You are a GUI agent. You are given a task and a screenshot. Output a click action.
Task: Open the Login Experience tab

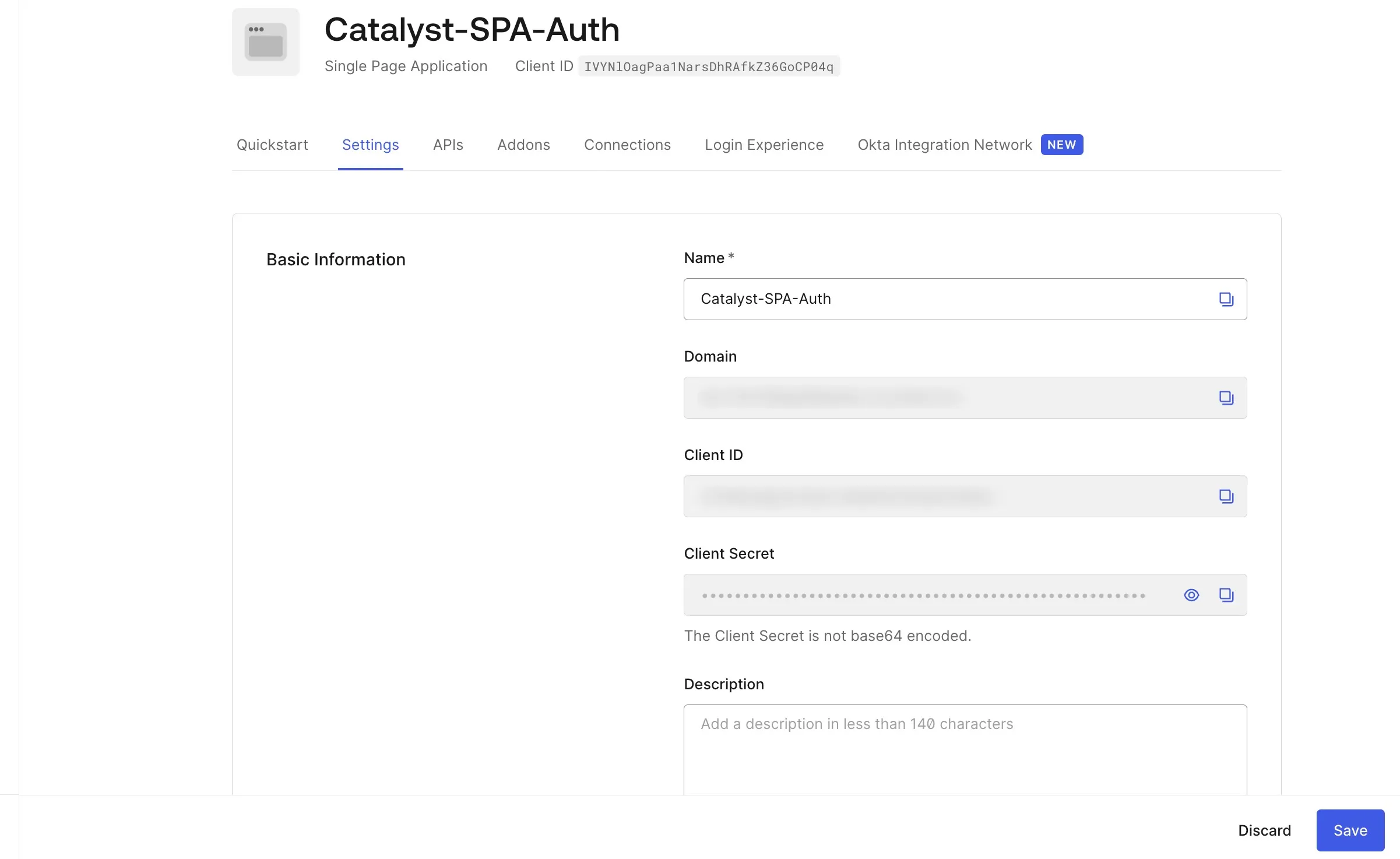[764, 145]
